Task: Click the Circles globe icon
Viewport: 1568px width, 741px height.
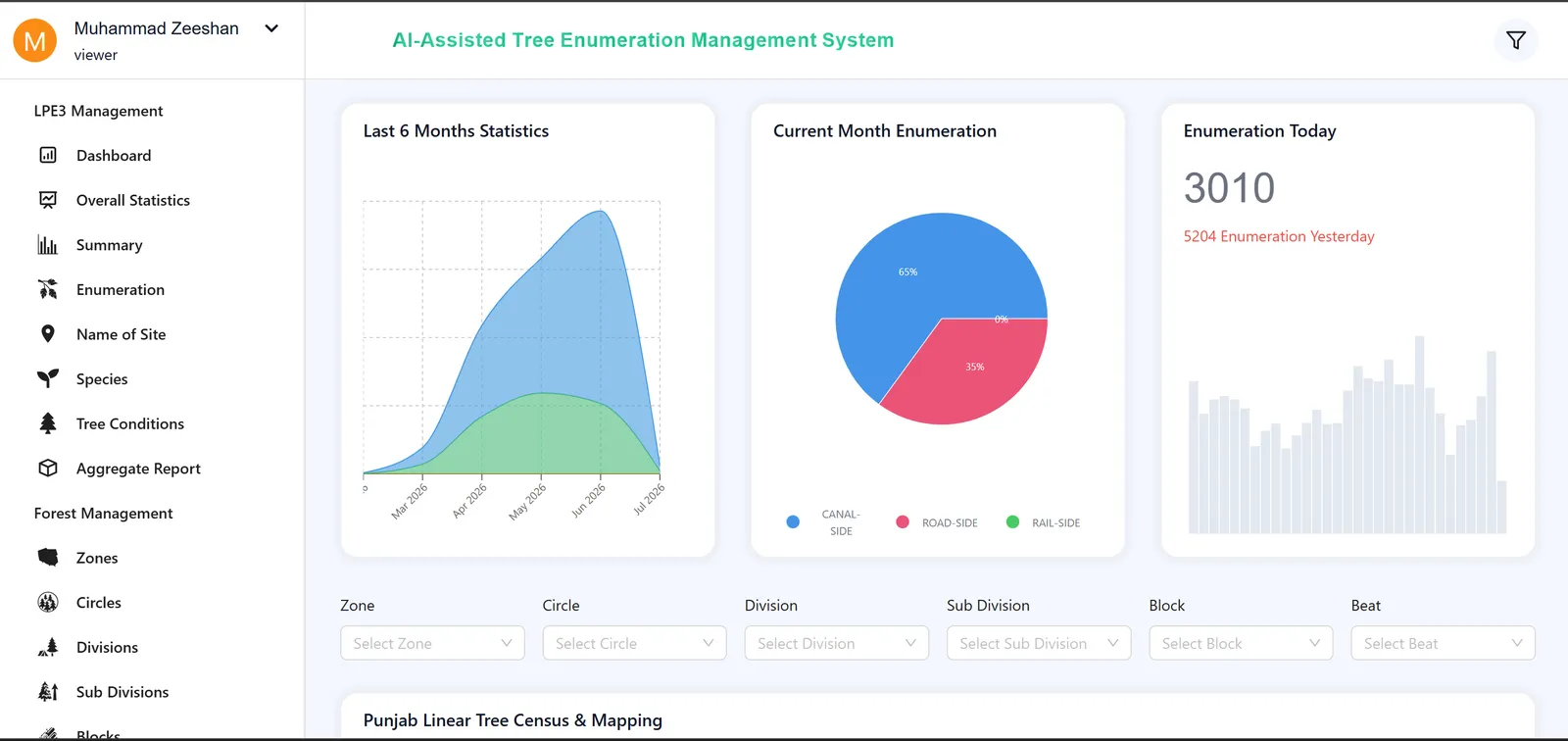Action: coord(47,603)
